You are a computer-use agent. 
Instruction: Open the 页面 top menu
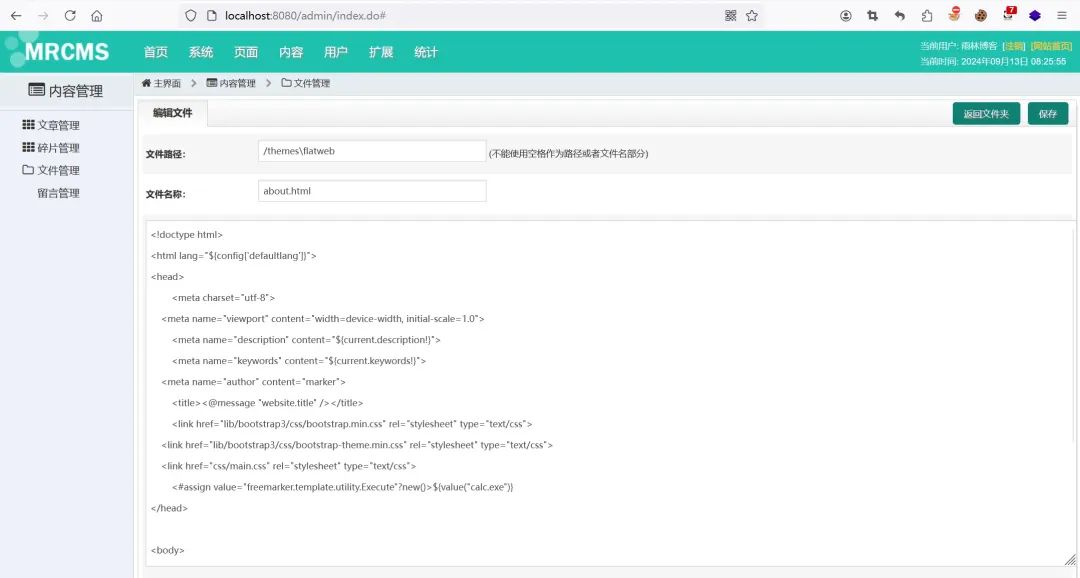click(246, 52)
